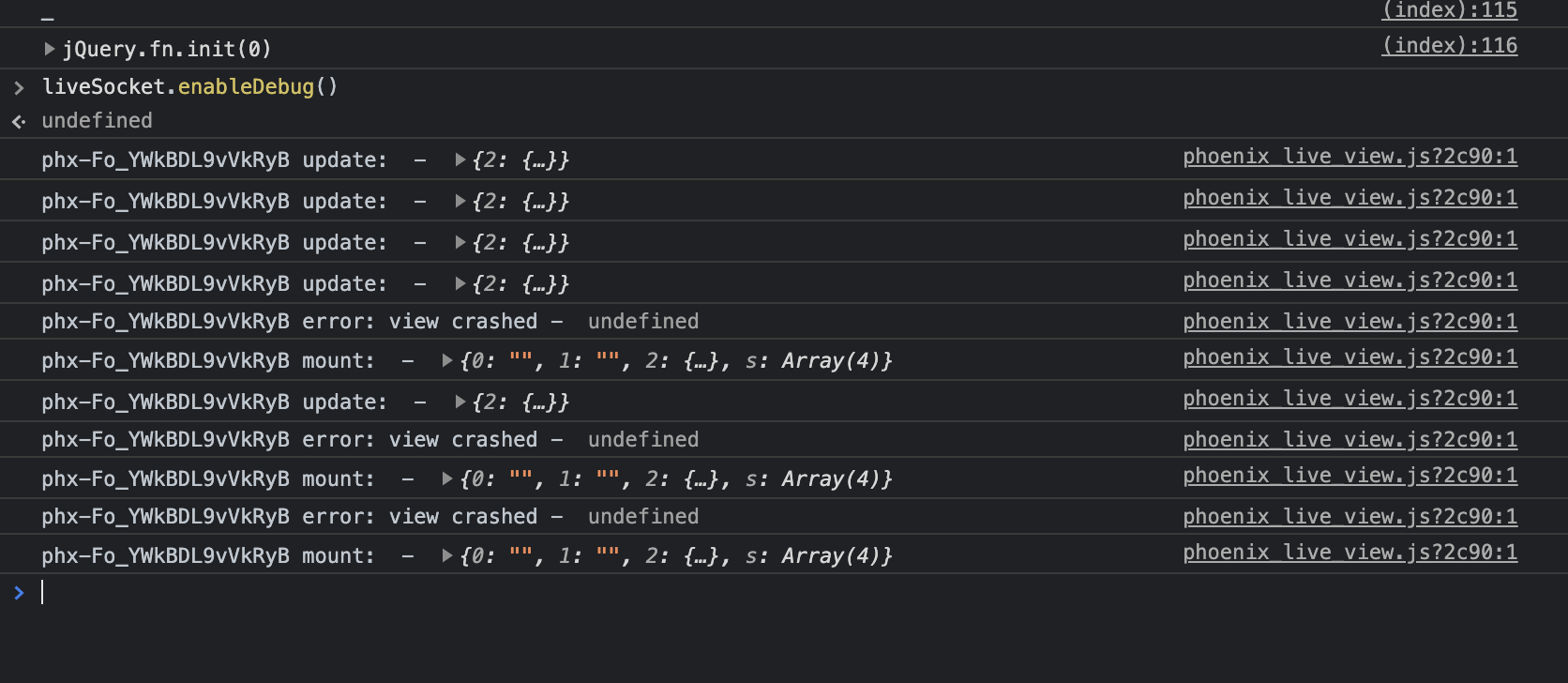Click the 'undefined' value in the first crash error
The image size is (1568, 683).
tap(643, 321)
